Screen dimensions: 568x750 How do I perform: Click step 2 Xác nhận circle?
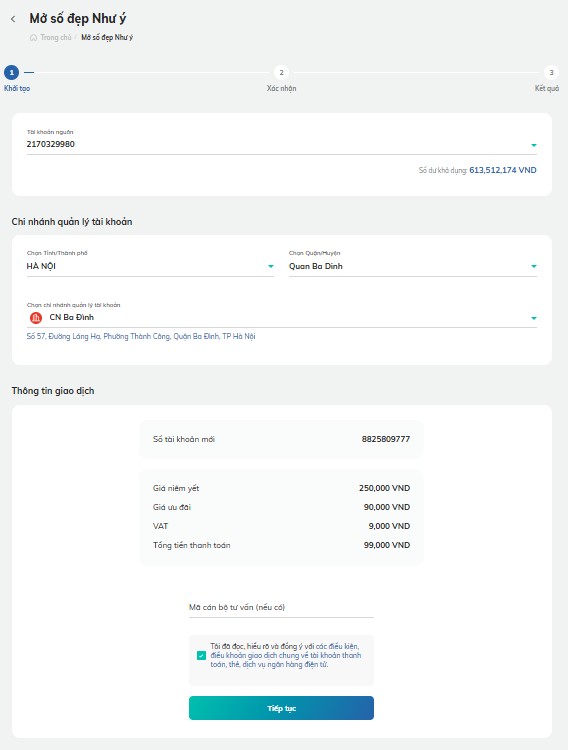point(281,72)
